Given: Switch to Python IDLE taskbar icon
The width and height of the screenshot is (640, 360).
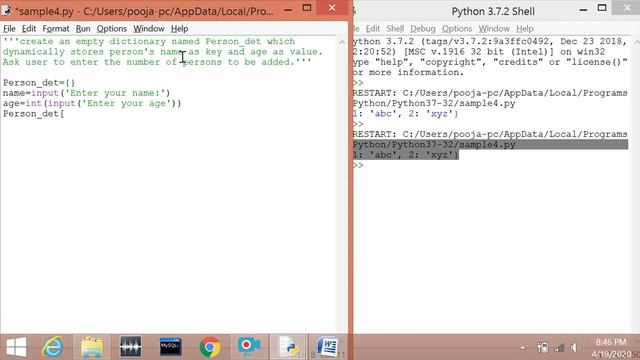Looking at the screenshot, I should (289, 347).
